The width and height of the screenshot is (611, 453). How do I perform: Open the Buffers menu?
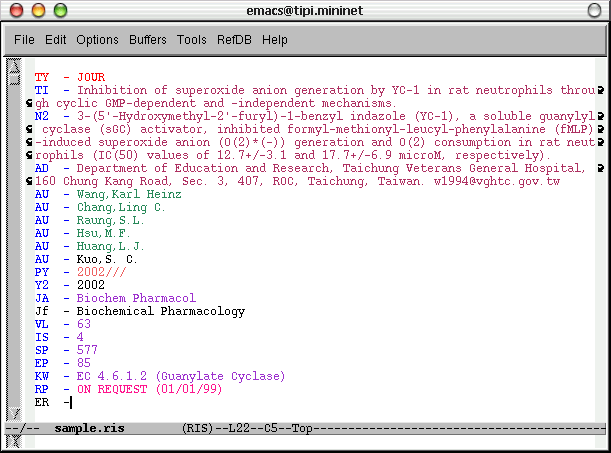[148, 40]
